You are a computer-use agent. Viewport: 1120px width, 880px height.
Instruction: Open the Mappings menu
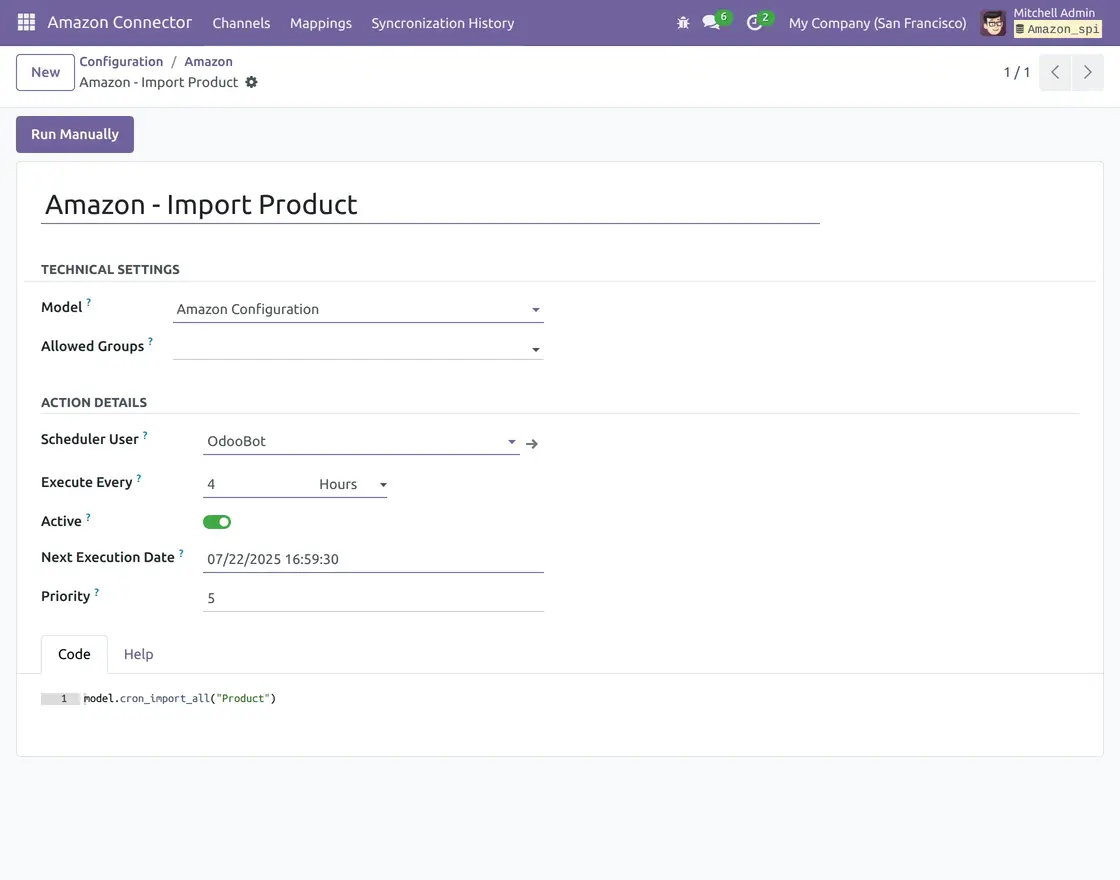[x=320, y=22]
